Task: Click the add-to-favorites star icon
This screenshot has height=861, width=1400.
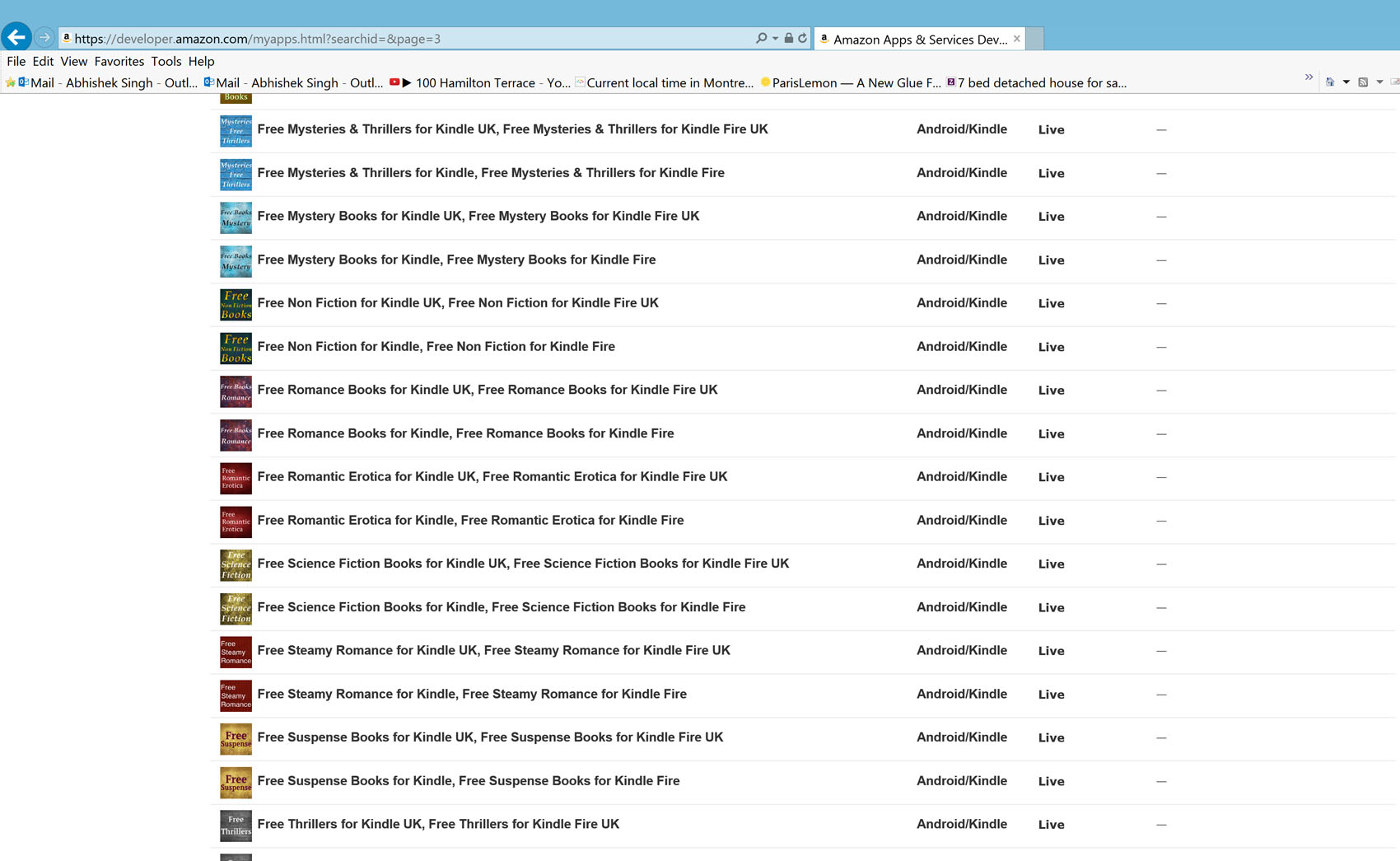Action: 10,82
